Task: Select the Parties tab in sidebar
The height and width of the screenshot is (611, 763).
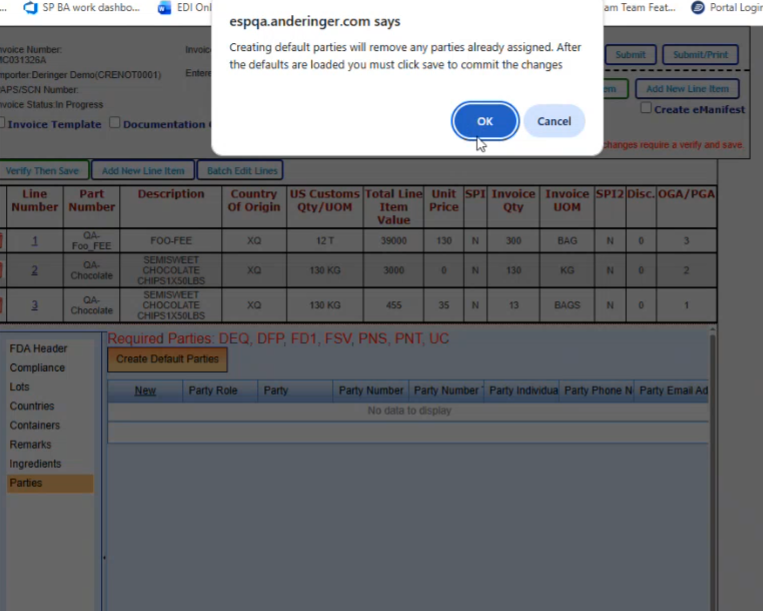Action: [26, 483]
